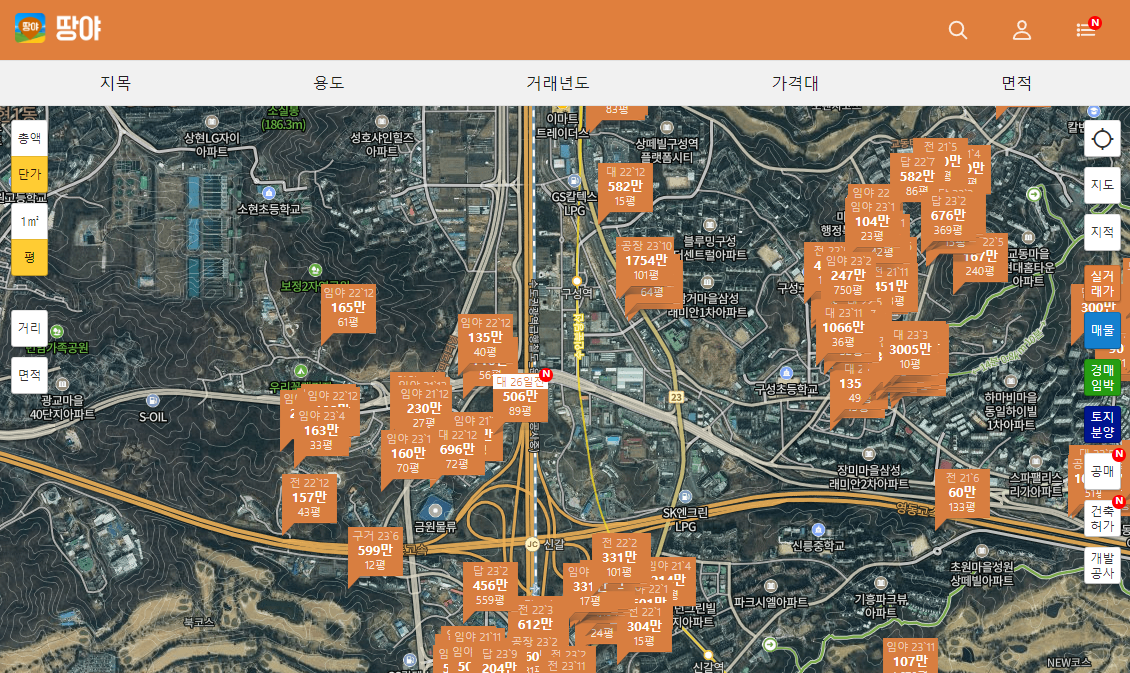Viewport: 1130px width, 673px height.
Task: Select the 전 22'2 331만 101평 marker
Action: (x=619, y=557)
